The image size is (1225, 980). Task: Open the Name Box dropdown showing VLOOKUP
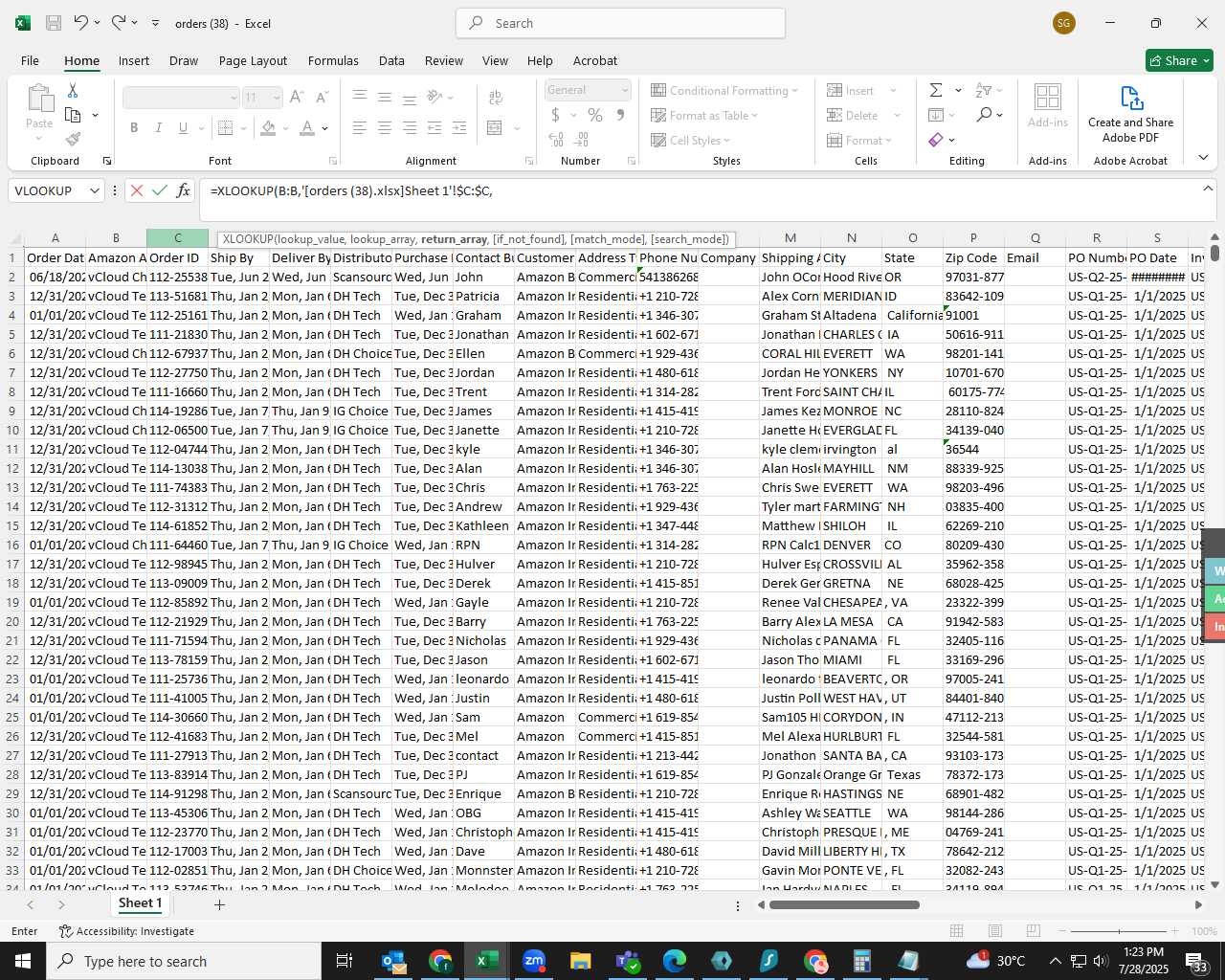95,190
